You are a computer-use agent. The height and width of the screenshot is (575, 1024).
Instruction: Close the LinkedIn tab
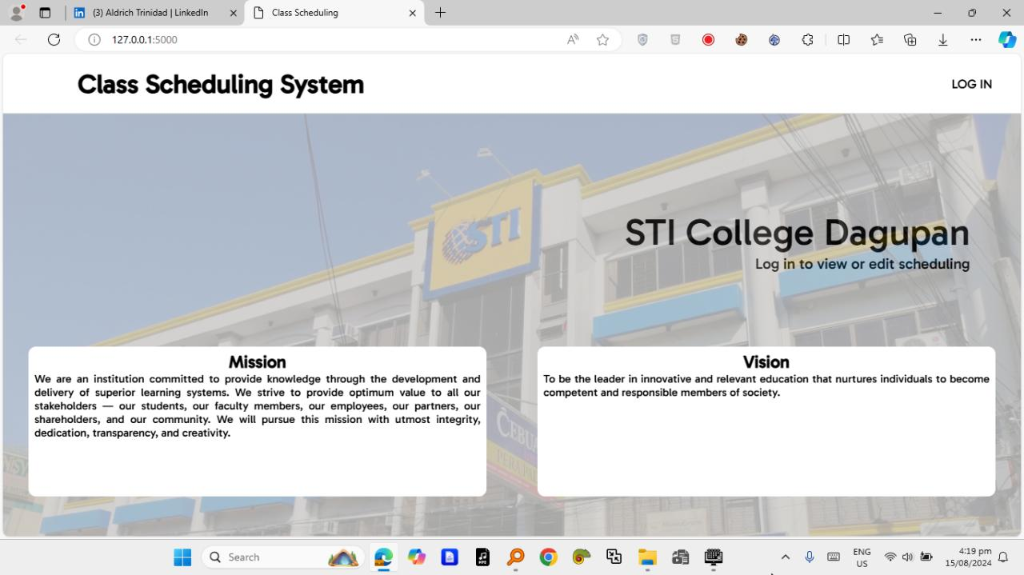(233, 12)
